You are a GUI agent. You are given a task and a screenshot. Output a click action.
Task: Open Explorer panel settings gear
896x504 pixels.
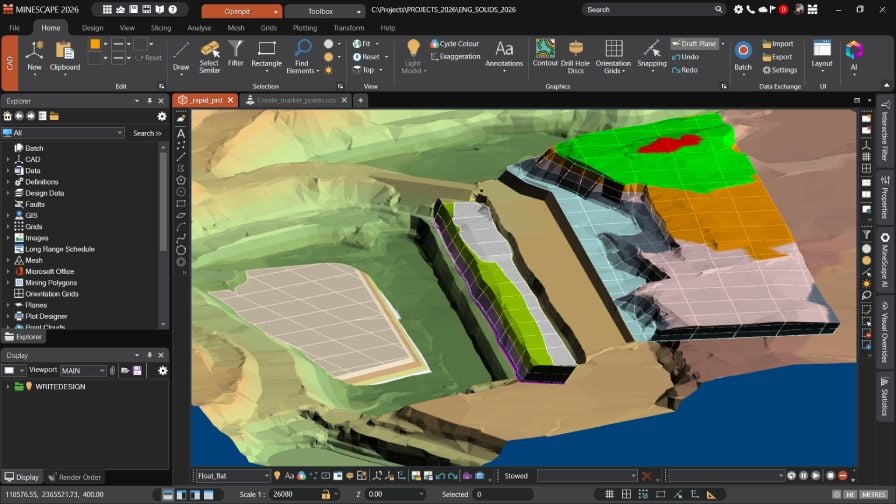162,117
